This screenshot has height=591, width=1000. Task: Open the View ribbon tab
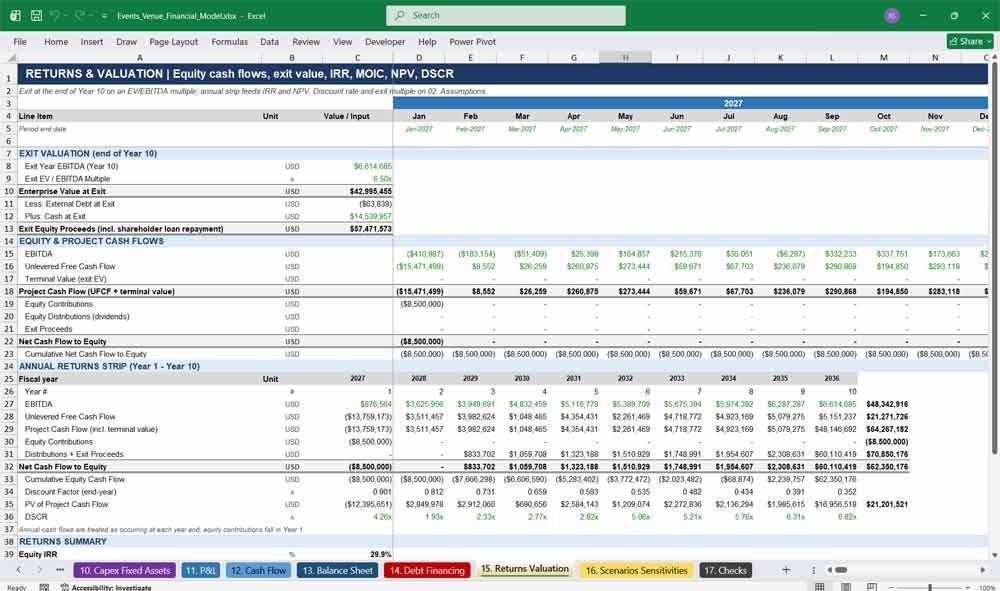pyautogui.click(x=342, y=41)
